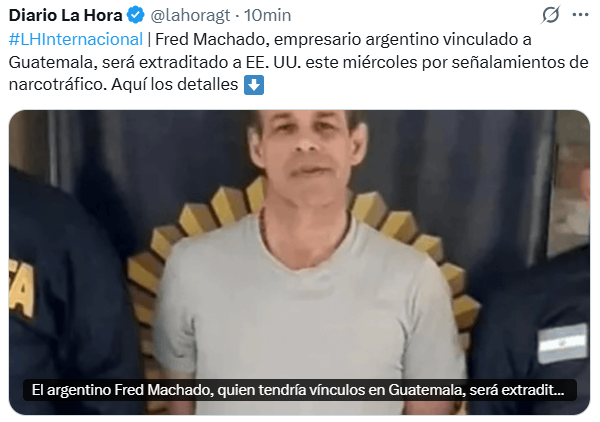
Task: Click the man's beaded necklace
Action: [305, 234]
